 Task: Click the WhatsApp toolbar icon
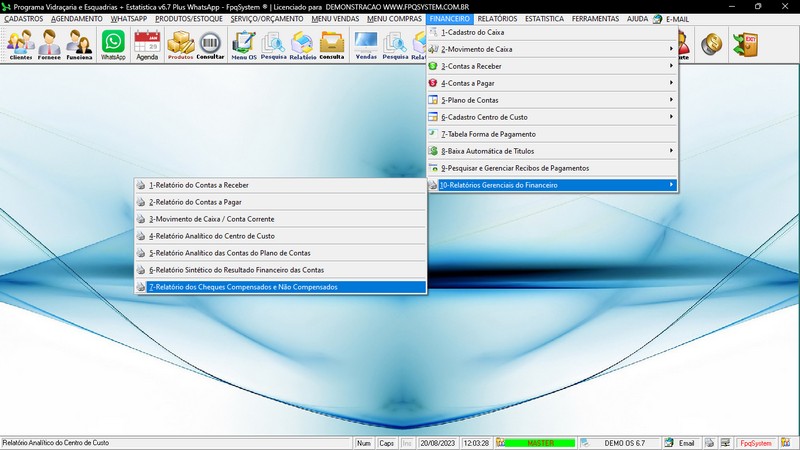114,44
